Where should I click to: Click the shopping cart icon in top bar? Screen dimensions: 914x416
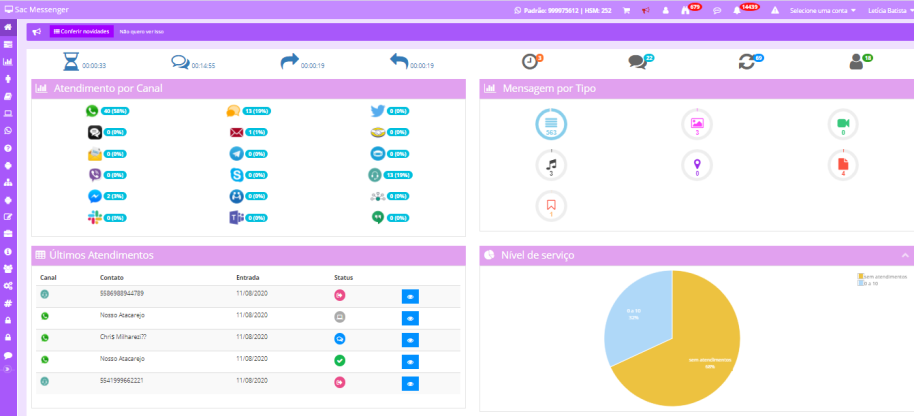627,10
